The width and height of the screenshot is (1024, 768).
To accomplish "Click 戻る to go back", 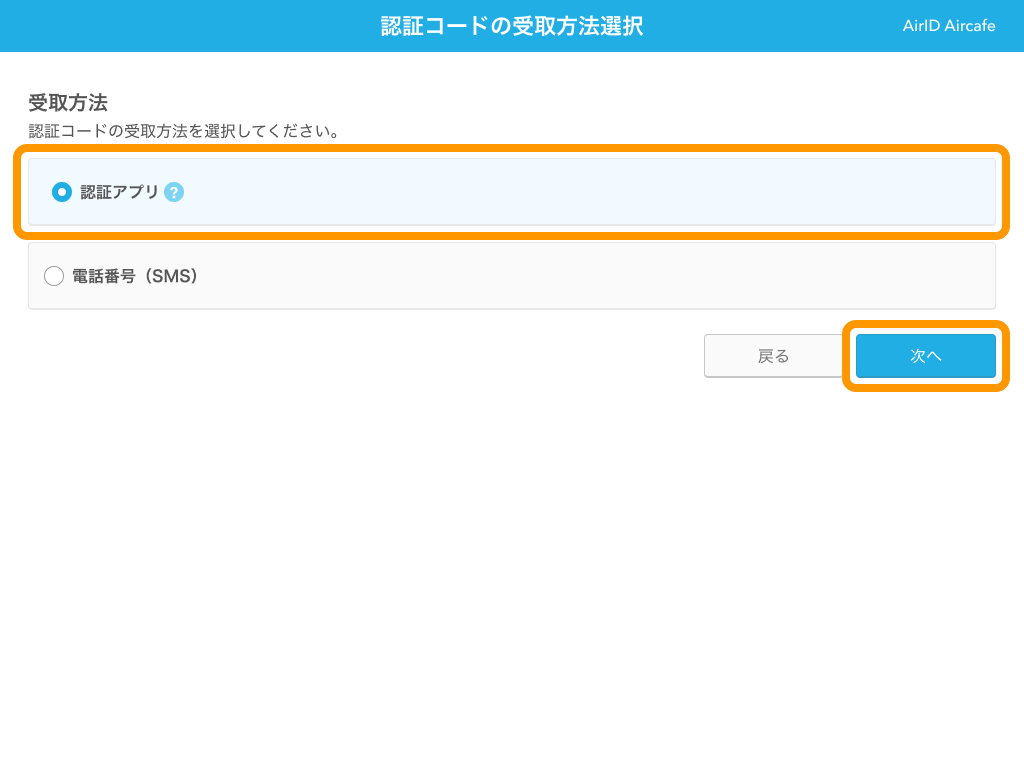I will [775, 355].
